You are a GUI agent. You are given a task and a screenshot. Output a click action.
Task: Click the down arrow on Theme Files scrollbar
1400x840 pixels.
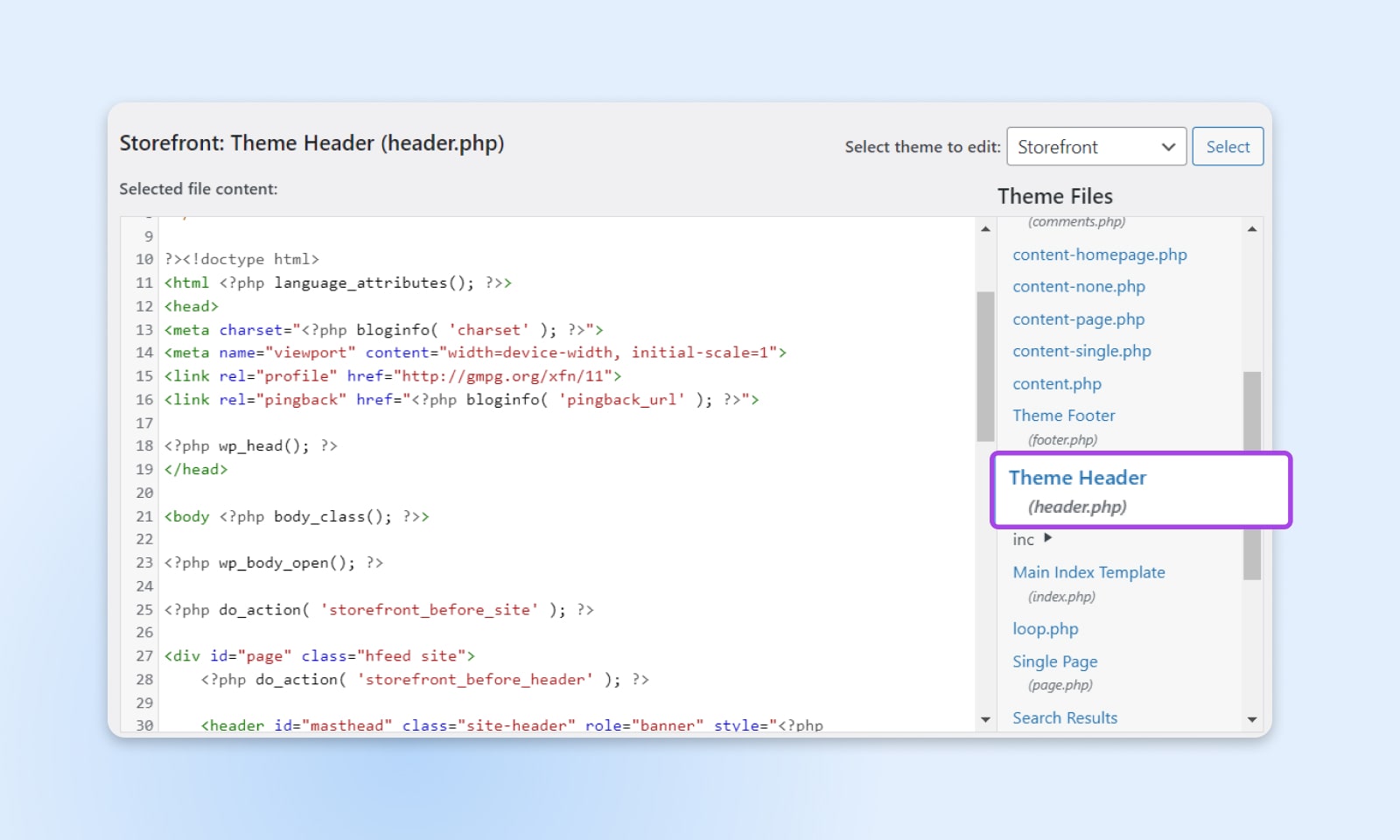point(1253,718)
